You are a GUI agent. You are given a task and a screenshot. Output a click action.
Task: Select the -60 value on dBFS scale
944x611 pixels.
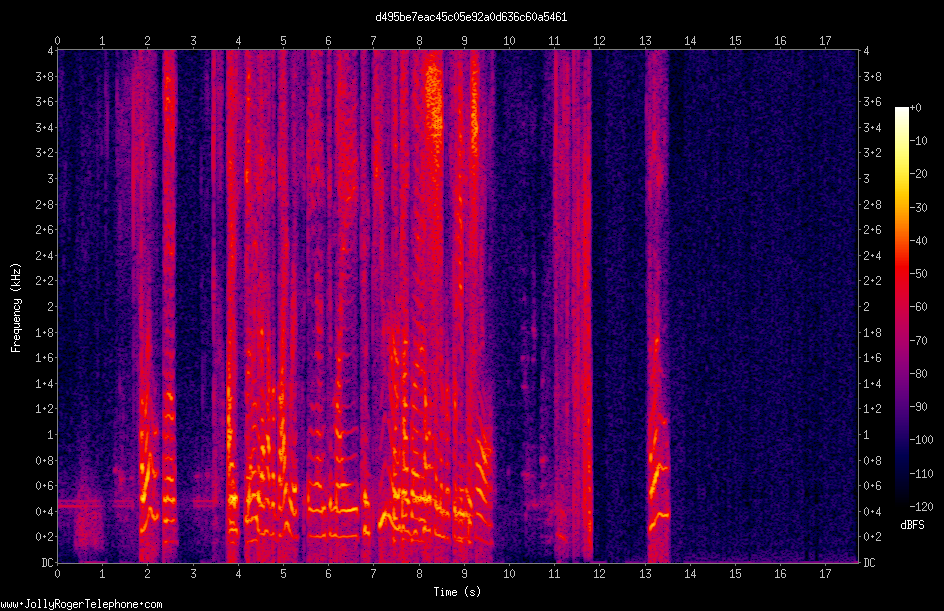pos(918,307)
